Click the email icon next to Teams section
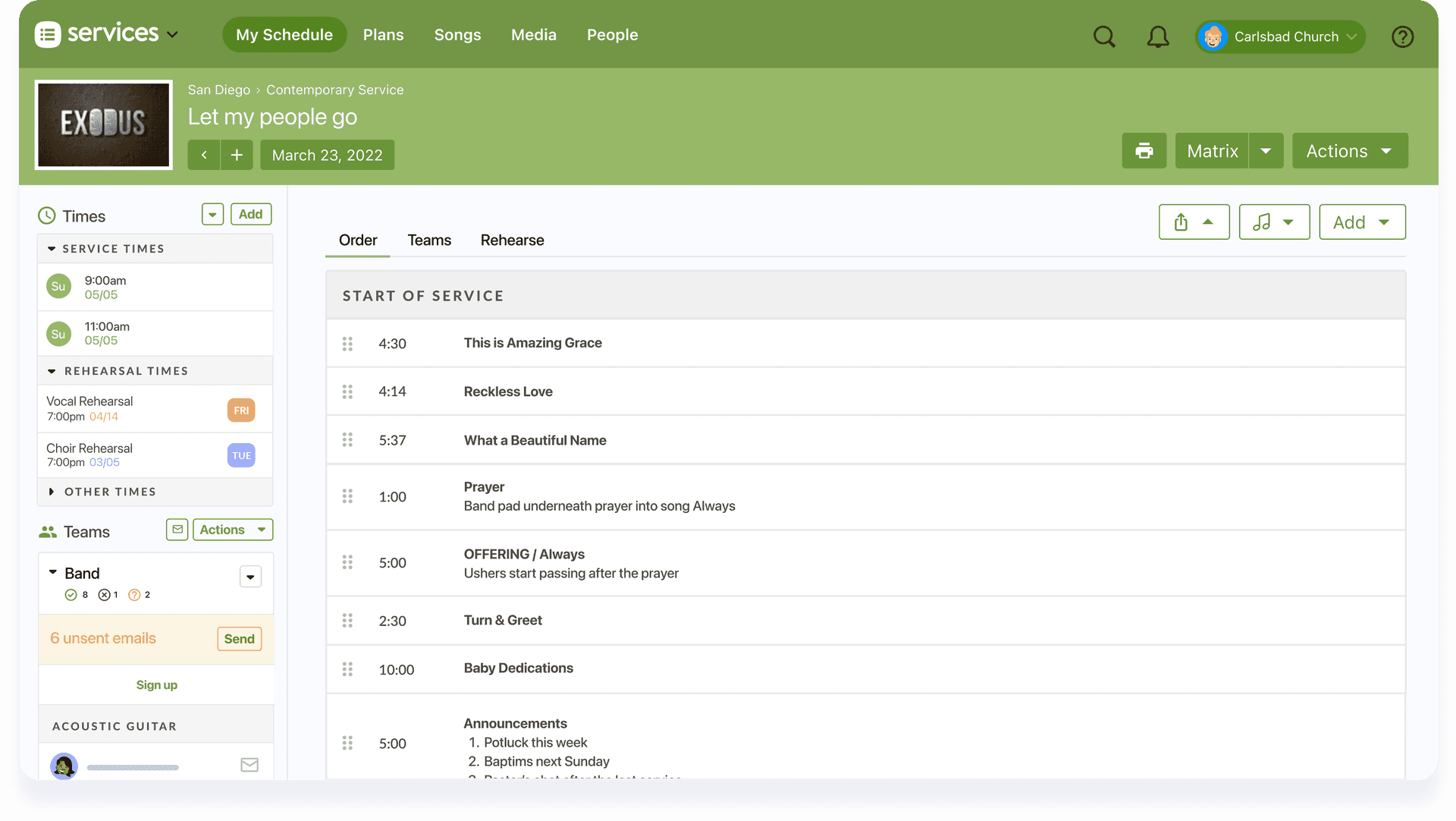This screenshot has height=821, width=1456. click(177, 529)
